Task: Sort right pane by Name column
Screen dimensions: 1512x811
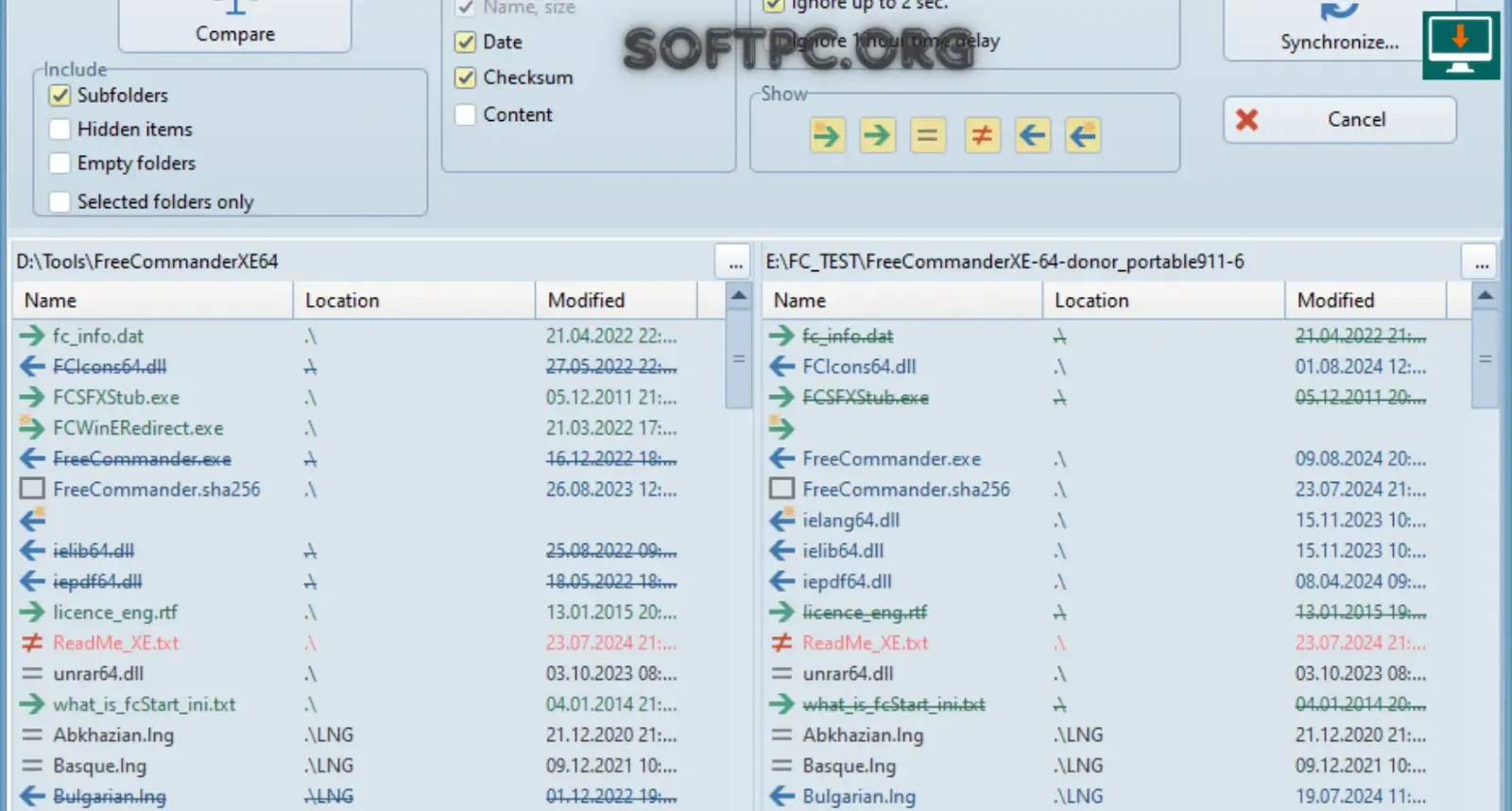Action: (x=902, y=301)
